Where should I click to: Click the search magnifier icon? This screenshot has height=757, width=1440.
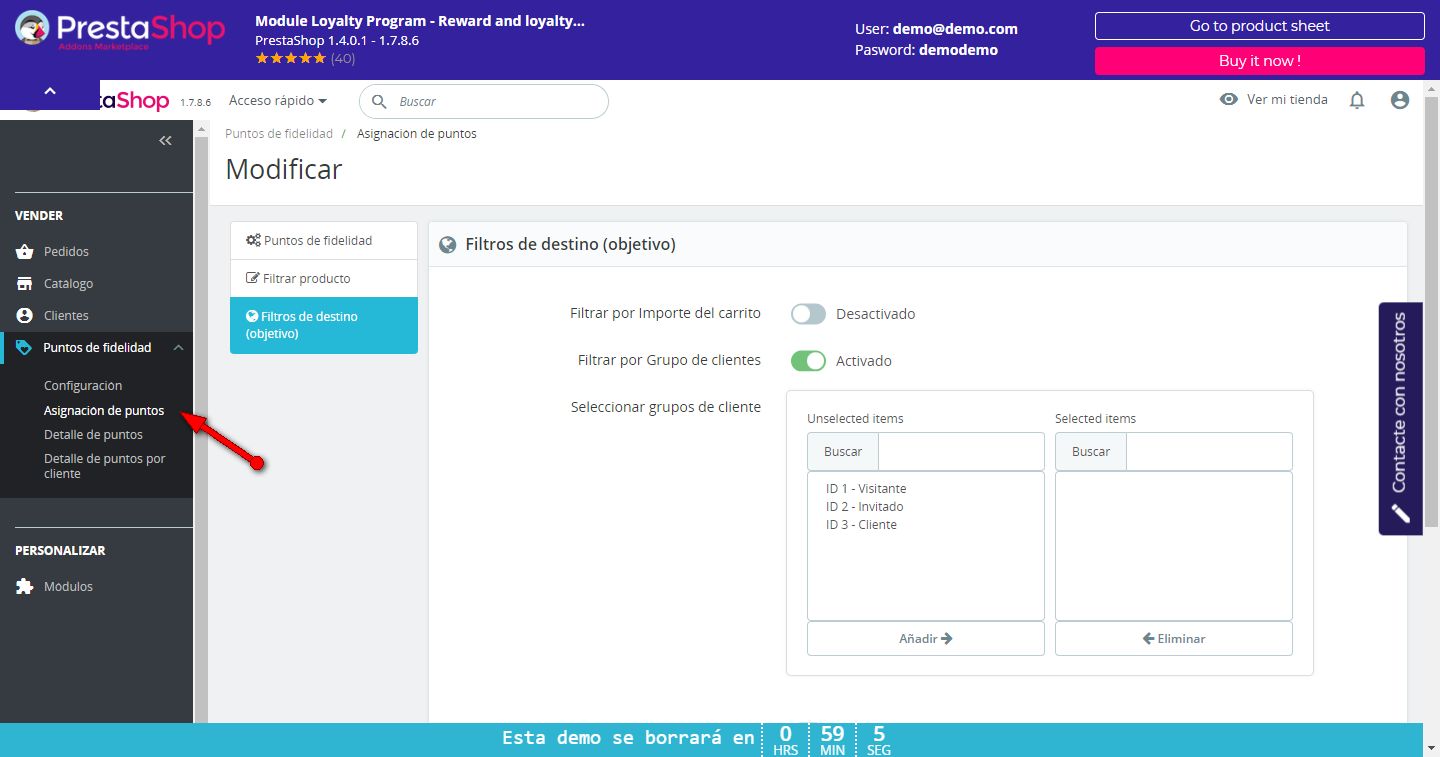[379, 101]
